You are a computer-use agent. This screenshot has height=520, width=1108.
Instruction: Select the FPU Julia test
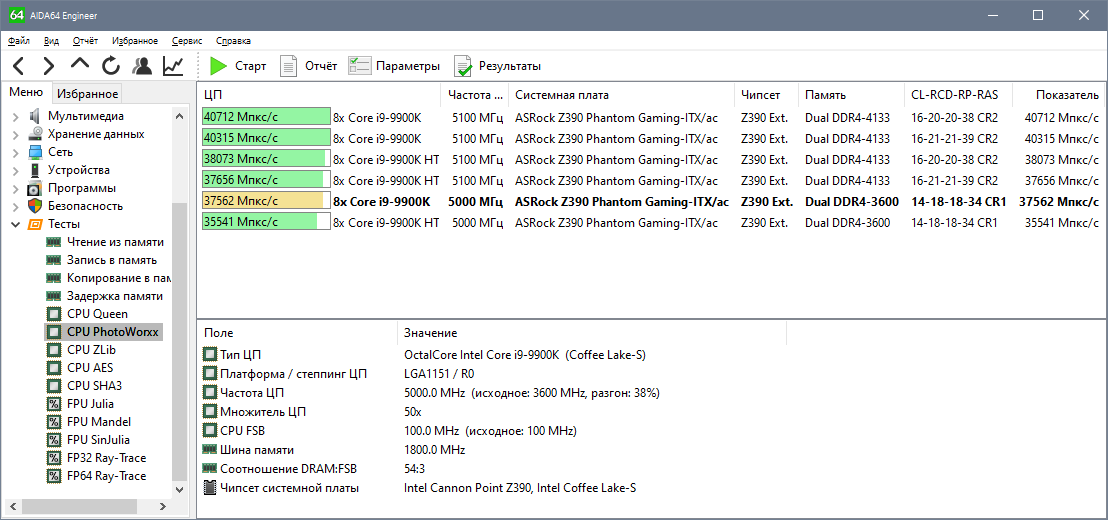[x=90, y=404]
